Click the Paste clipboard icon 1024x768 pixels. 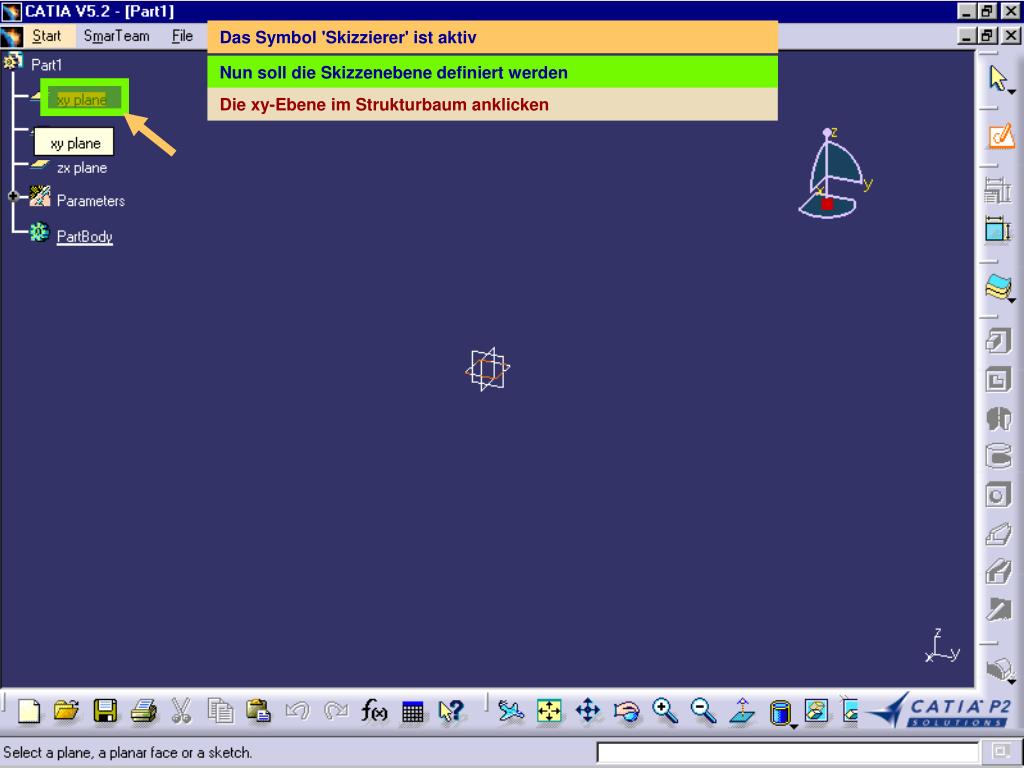coord(259,711)
